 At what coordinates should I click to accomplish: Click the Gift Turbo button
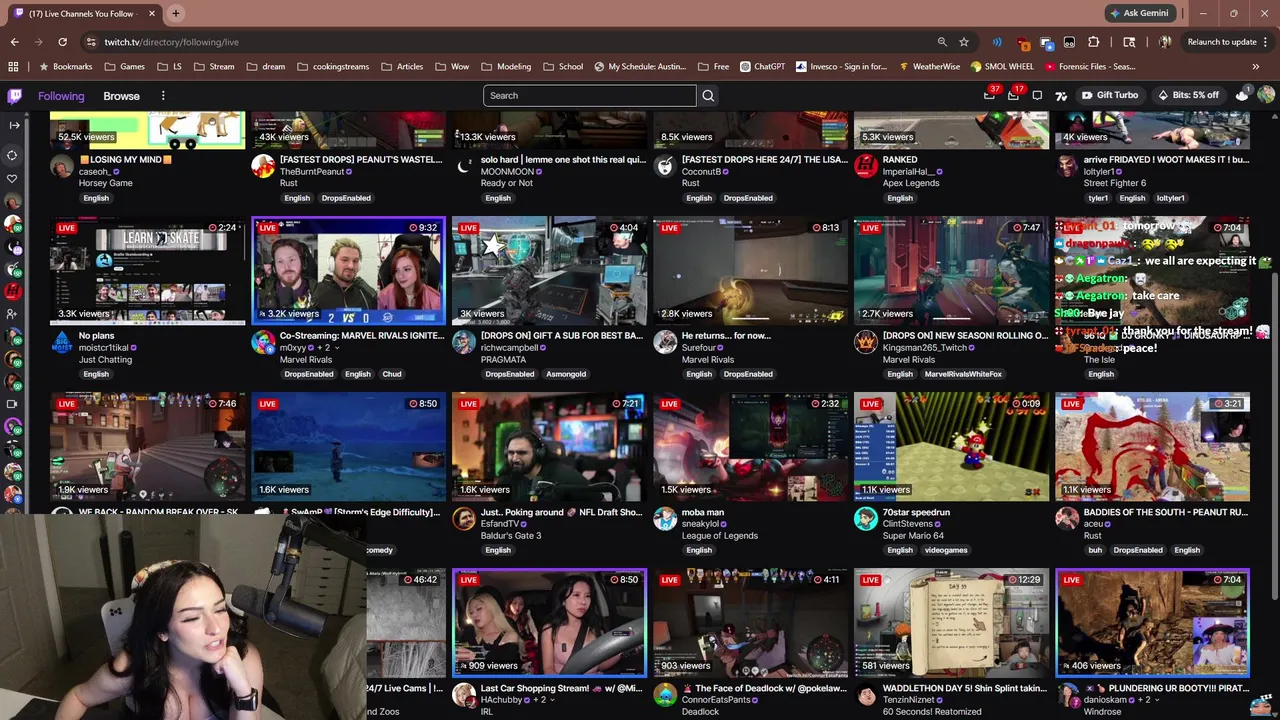click(x=1109, y=95)
